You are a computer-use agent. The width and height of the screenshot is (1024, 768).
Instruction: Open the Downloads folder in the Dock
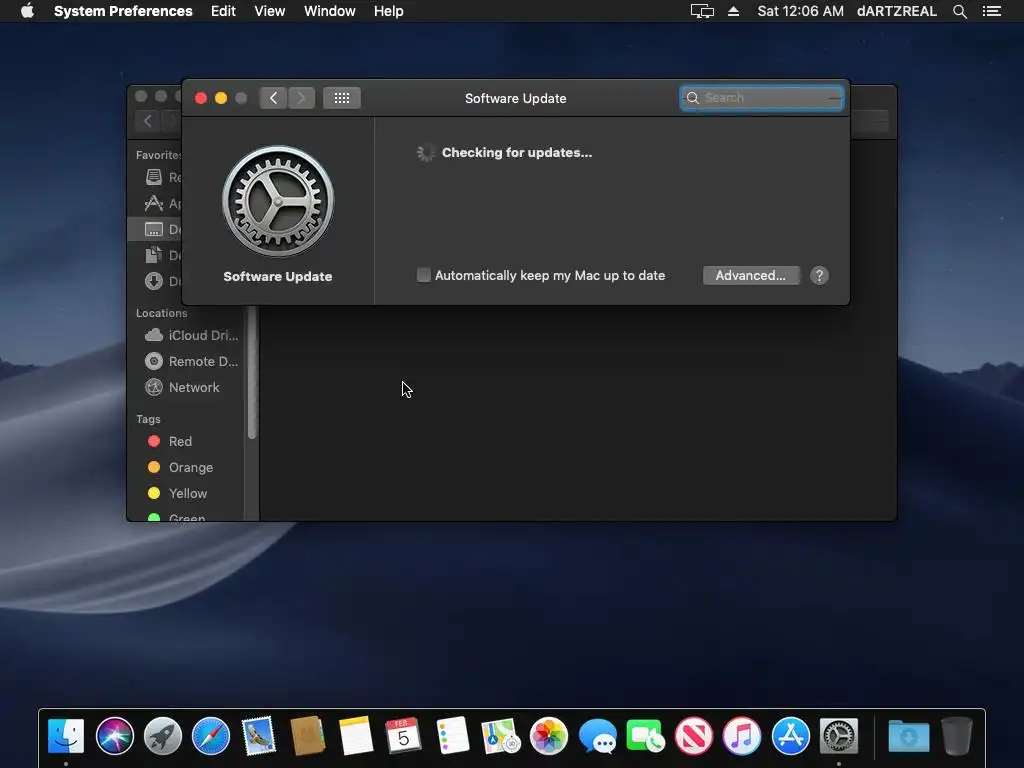[x=908, y=736]
